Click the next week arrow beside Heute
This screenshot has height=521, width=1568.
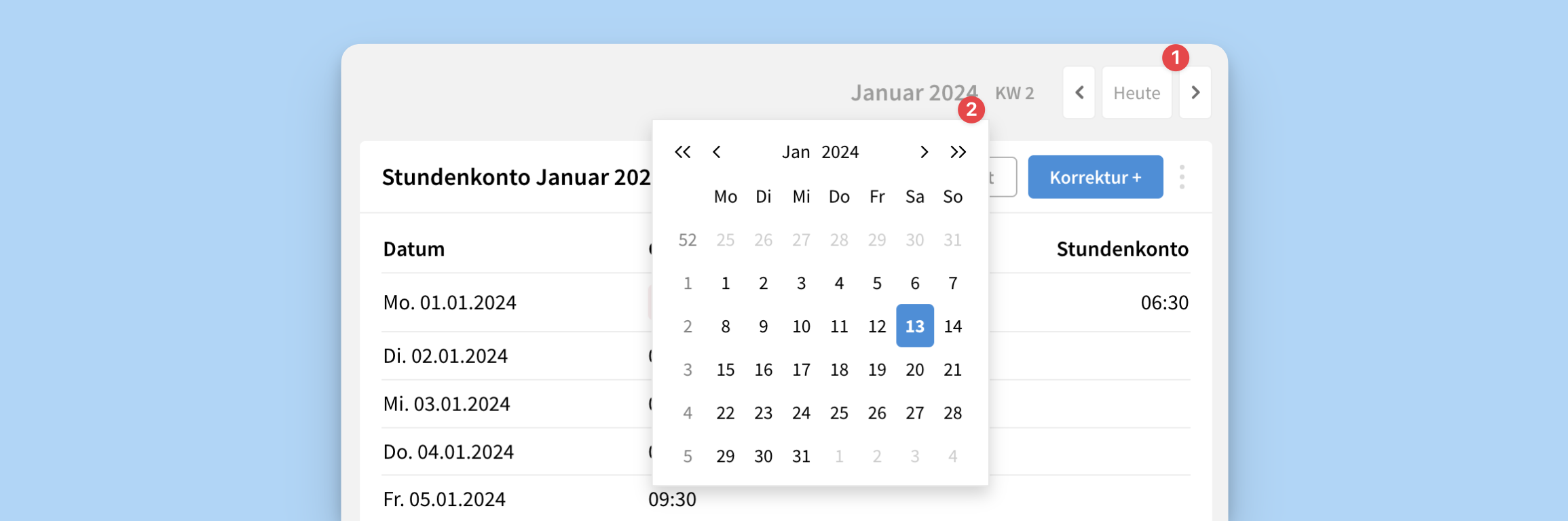pyautogui.click(x=1195, y=93)
